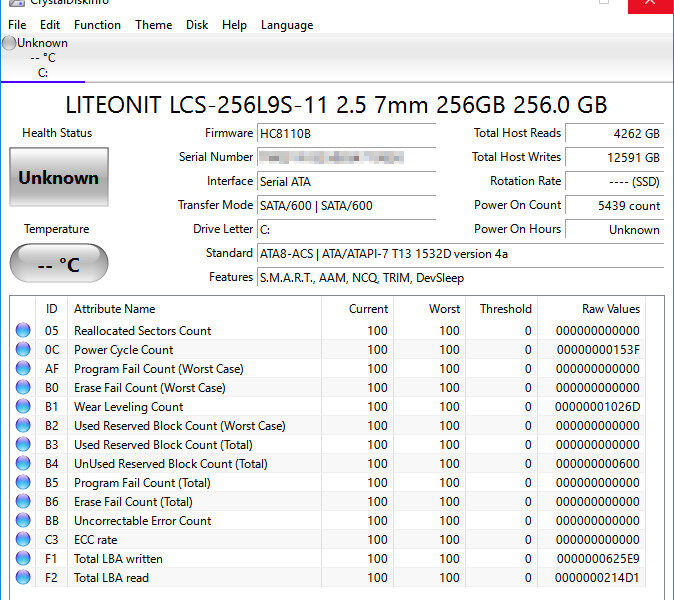This screenshot has width=674, height=600.
Task: Click status orb for Total LBA written
Action: click(23, 559)
